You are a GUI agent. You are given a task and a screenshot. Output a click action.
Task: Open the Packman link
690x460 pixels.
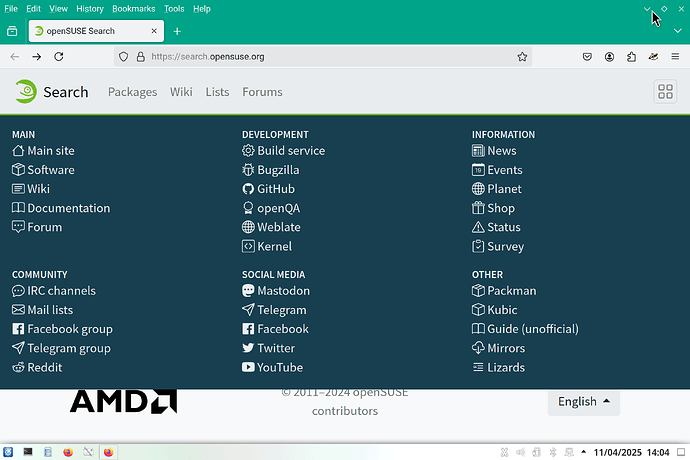(x=504, y=291)
